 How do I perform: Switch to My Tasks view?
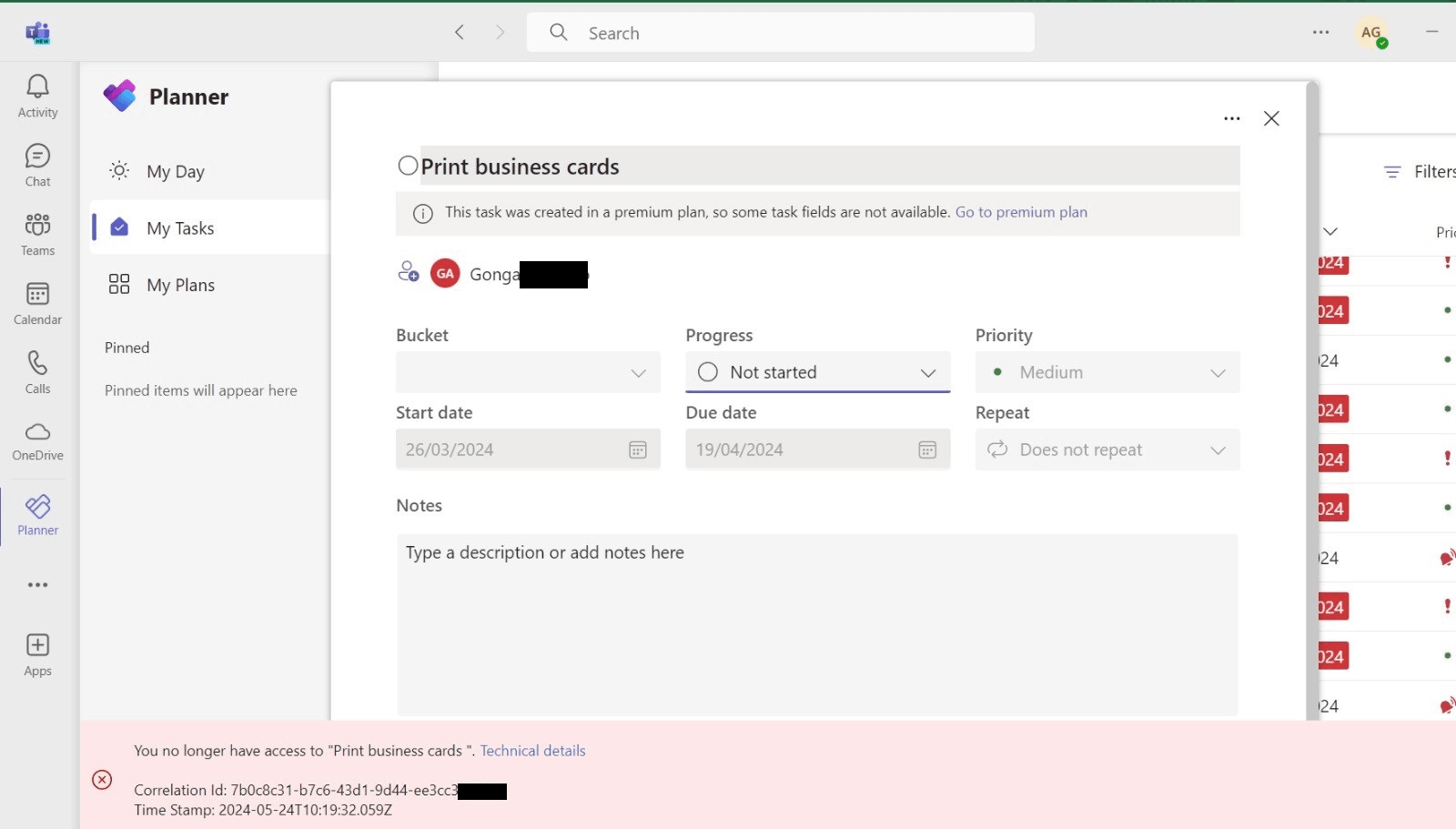click(x=209, y=227)
